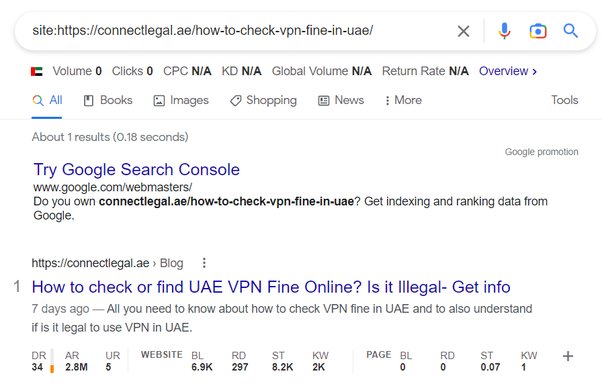Image resolution: width=602 pixels, height=390 pixels.
Task: Switch to the Images tab
Action: (181, 100)
